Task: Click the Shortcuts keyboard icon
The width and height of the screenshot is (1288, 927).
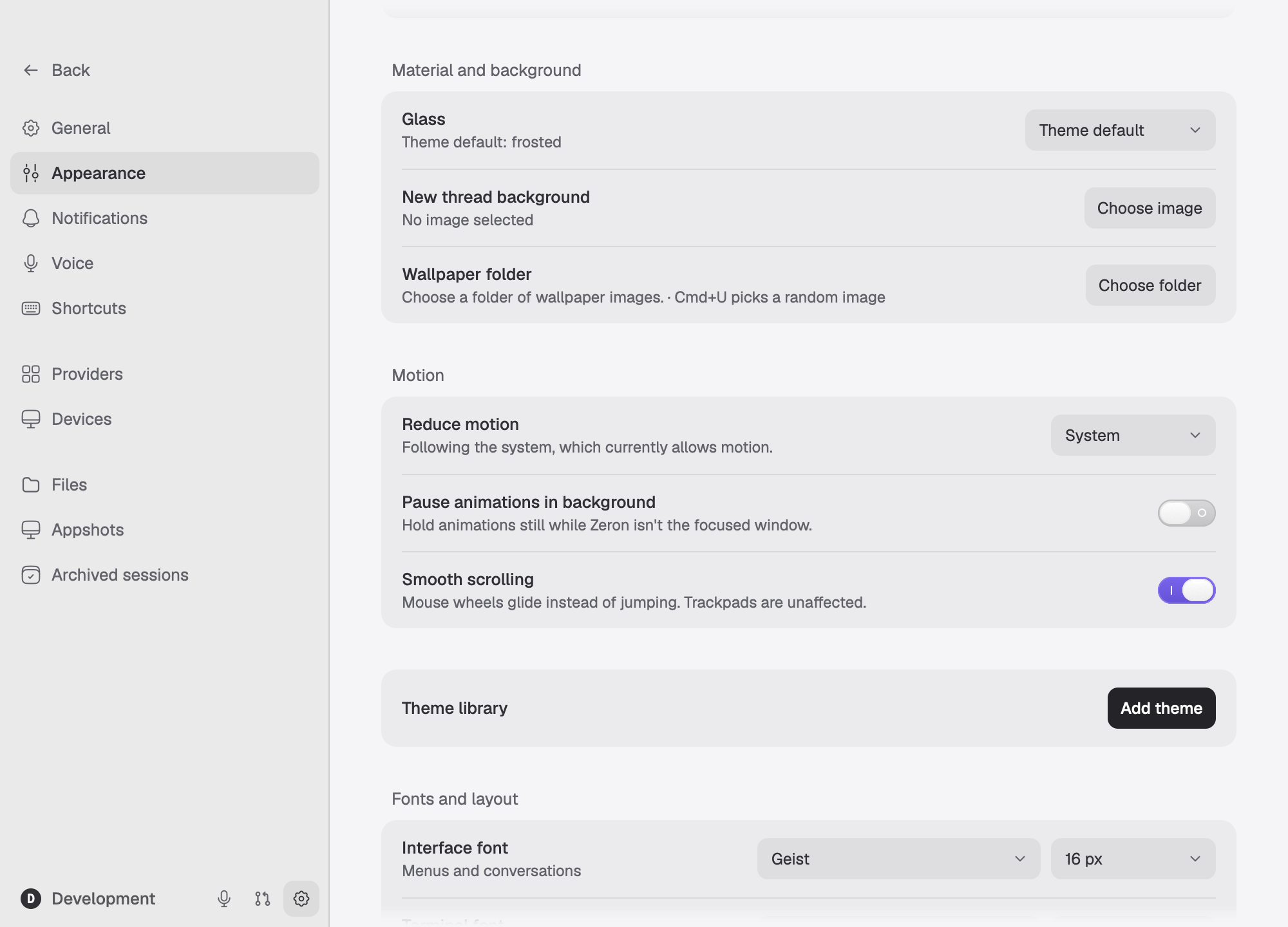Action: click(31, 308)
